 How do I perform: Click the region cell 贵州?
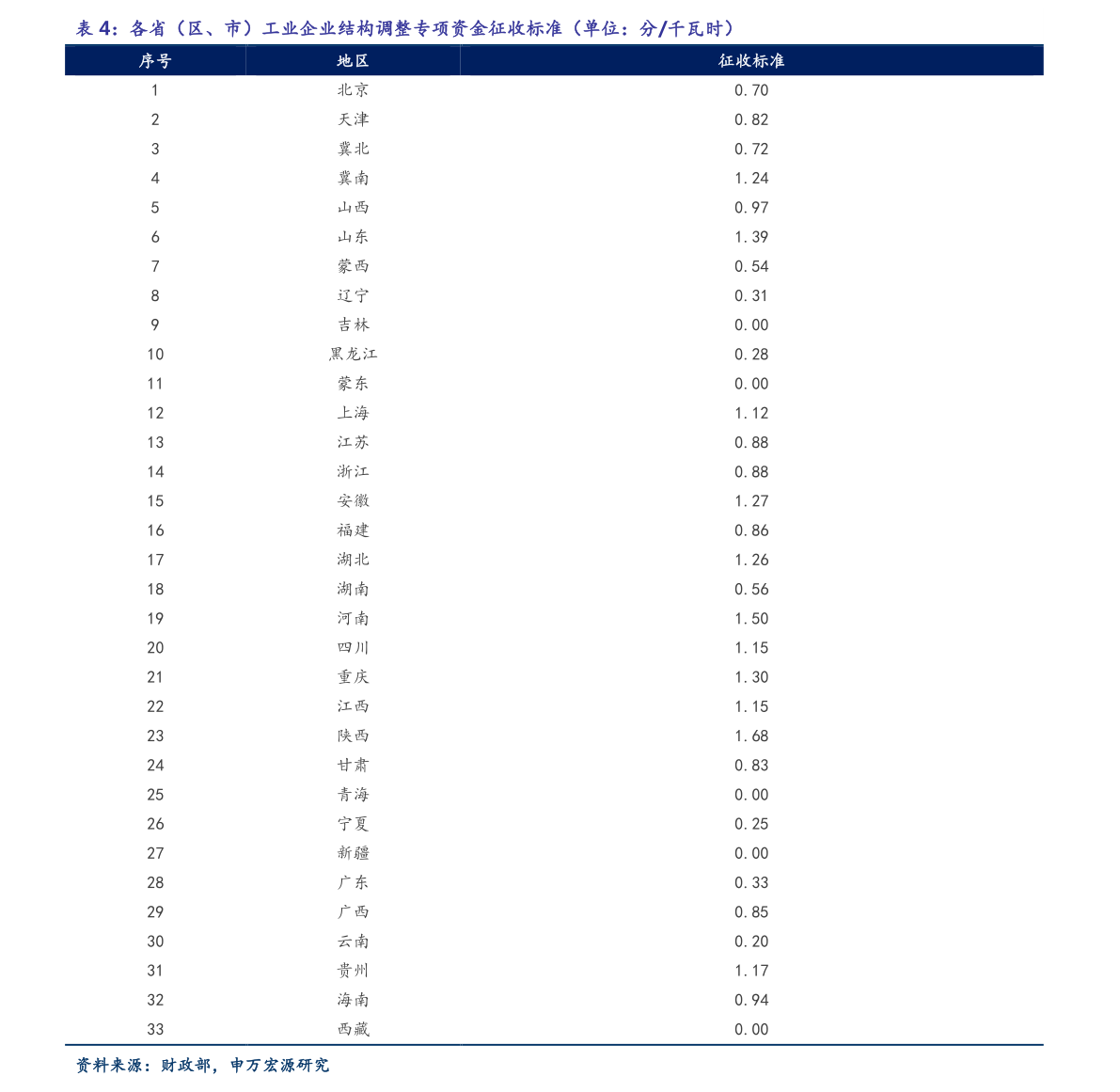[x=353, y=971]
